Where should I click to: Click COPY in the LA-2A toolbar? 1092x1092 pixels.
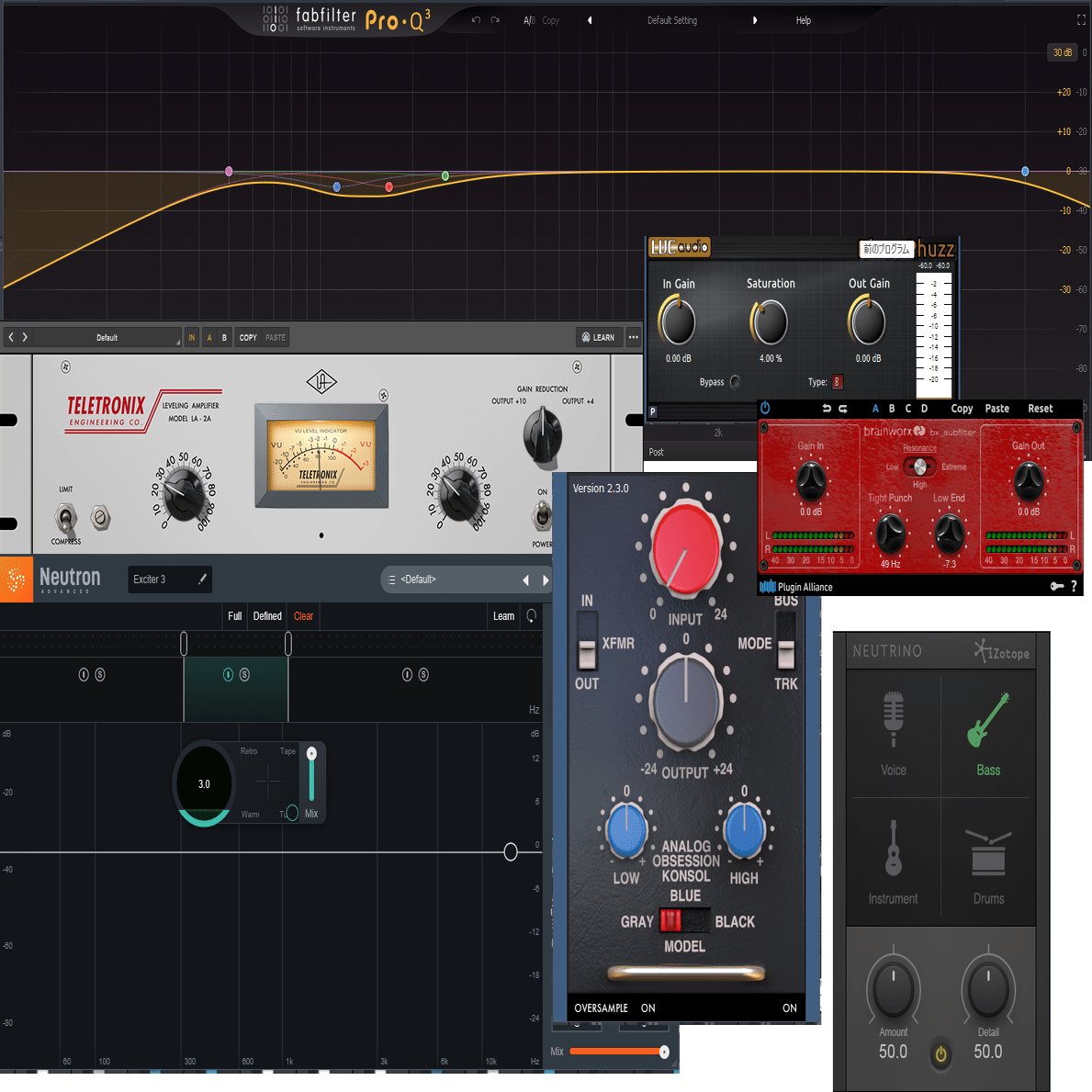[248, 338]
